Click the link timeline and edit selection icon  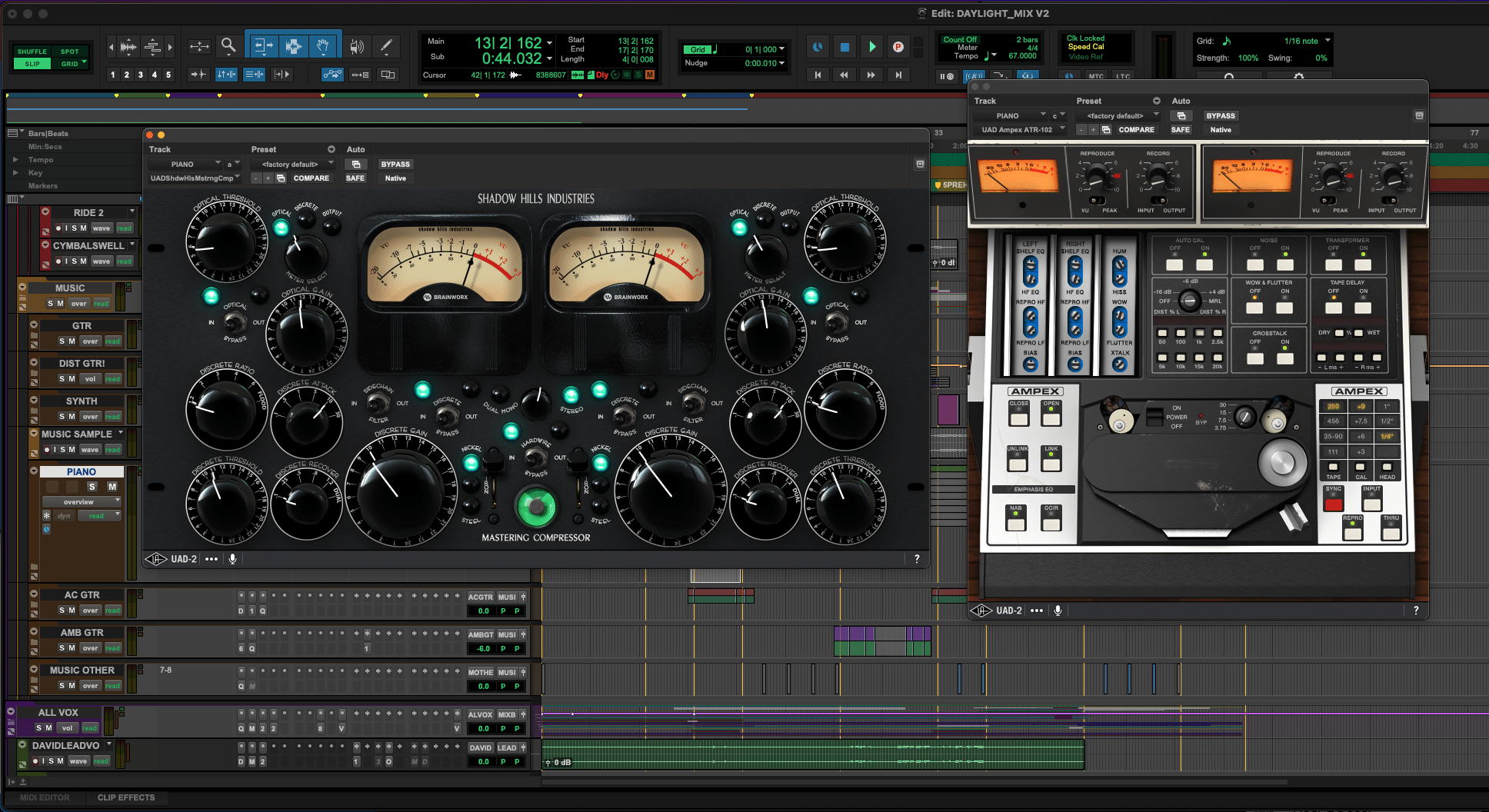click(x=226, y=75)
